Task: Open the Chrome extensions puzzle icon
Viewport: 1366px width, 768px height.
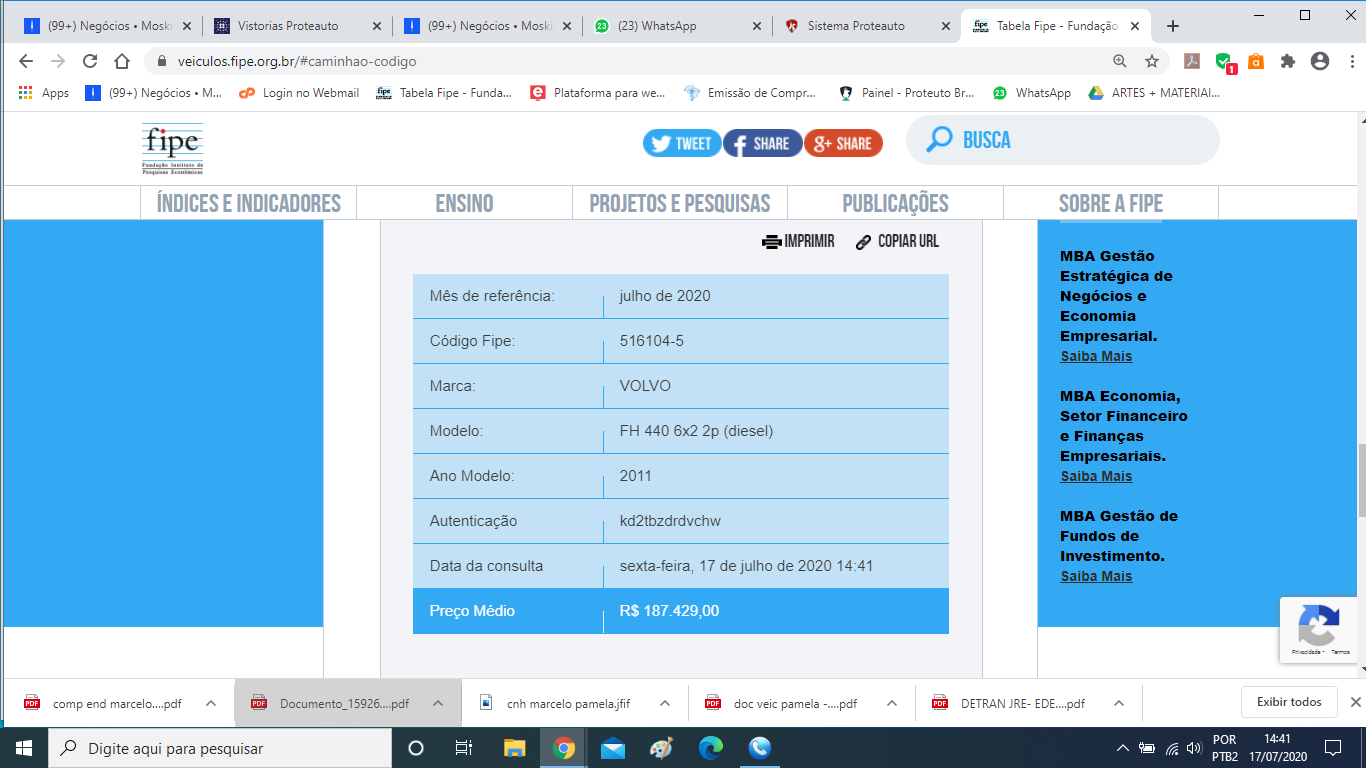Action: pos(1288,61)
